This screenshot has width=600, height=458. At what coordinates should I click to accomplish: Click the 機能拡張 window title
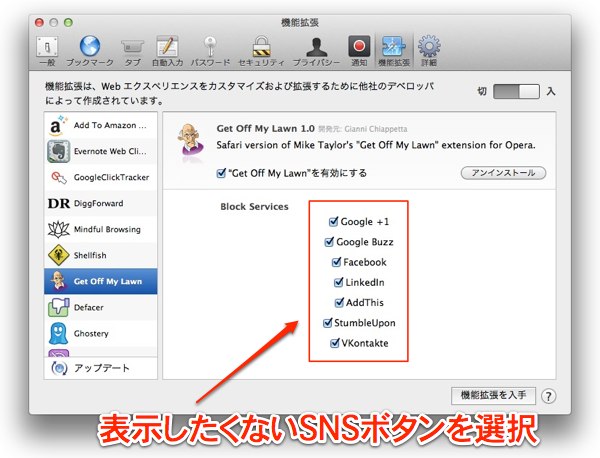300,23
